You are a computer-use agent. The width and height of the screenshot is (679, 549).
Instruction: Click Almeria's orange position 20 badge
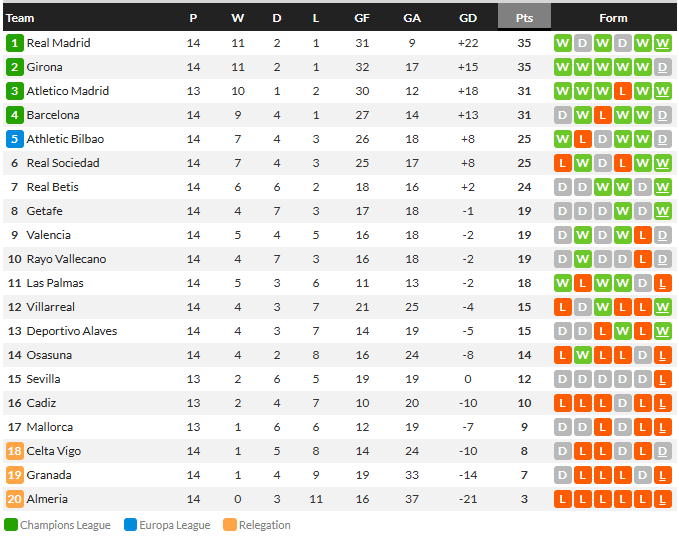click(15, 499)
